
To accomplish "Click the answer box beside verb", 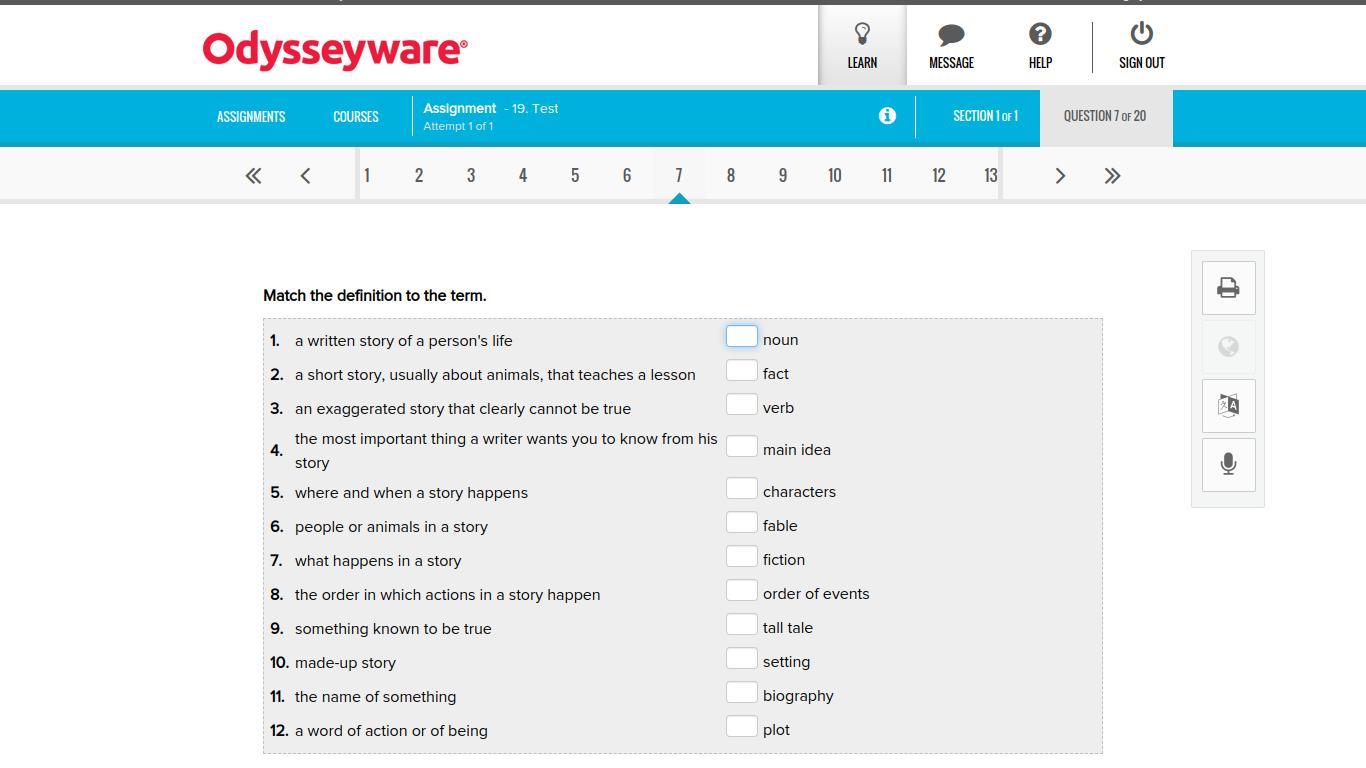I will coord(741,405).
